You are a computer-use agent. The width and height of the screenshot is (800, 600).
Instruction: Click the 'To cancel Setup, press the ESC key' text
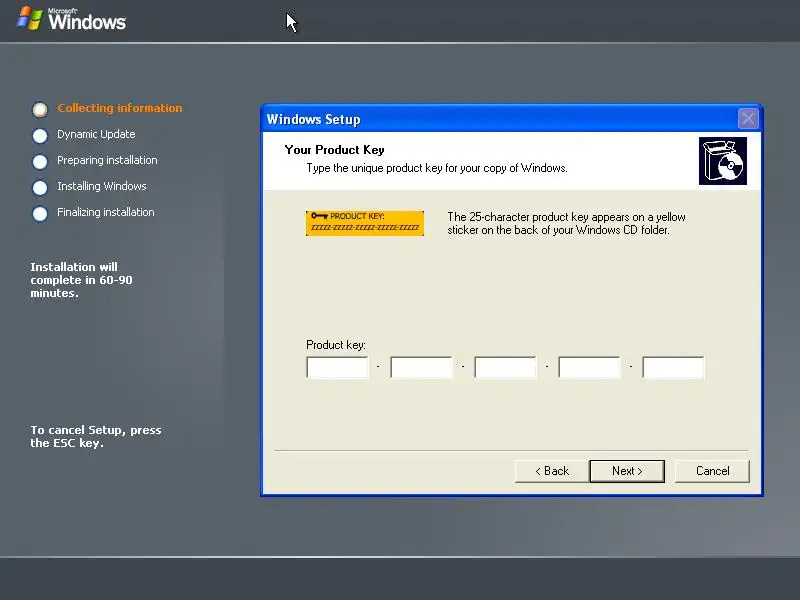pyautogui.click(x=95, y=436)
